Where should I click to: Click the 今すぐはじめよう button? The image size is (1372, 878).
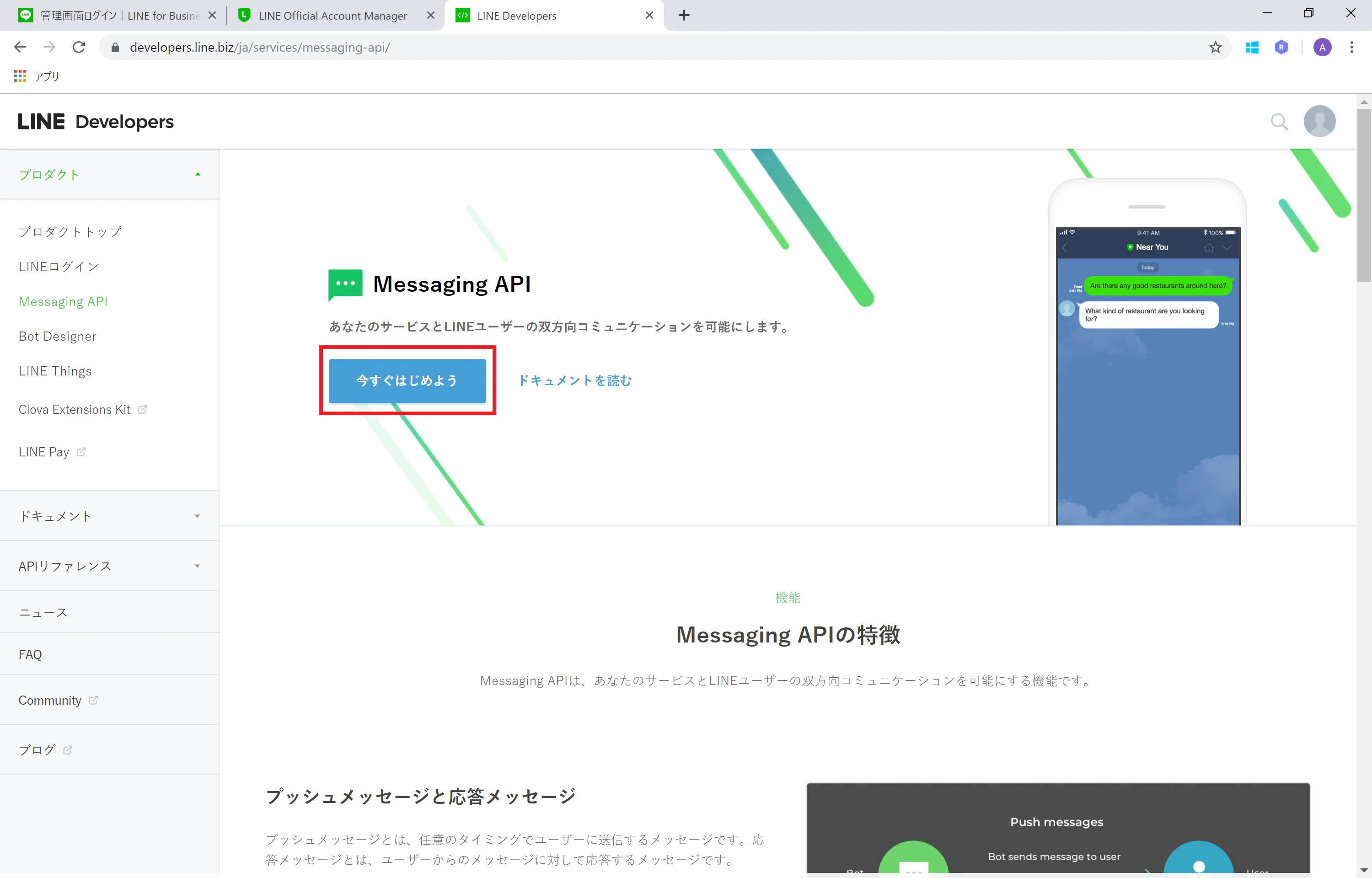point(407,380)
